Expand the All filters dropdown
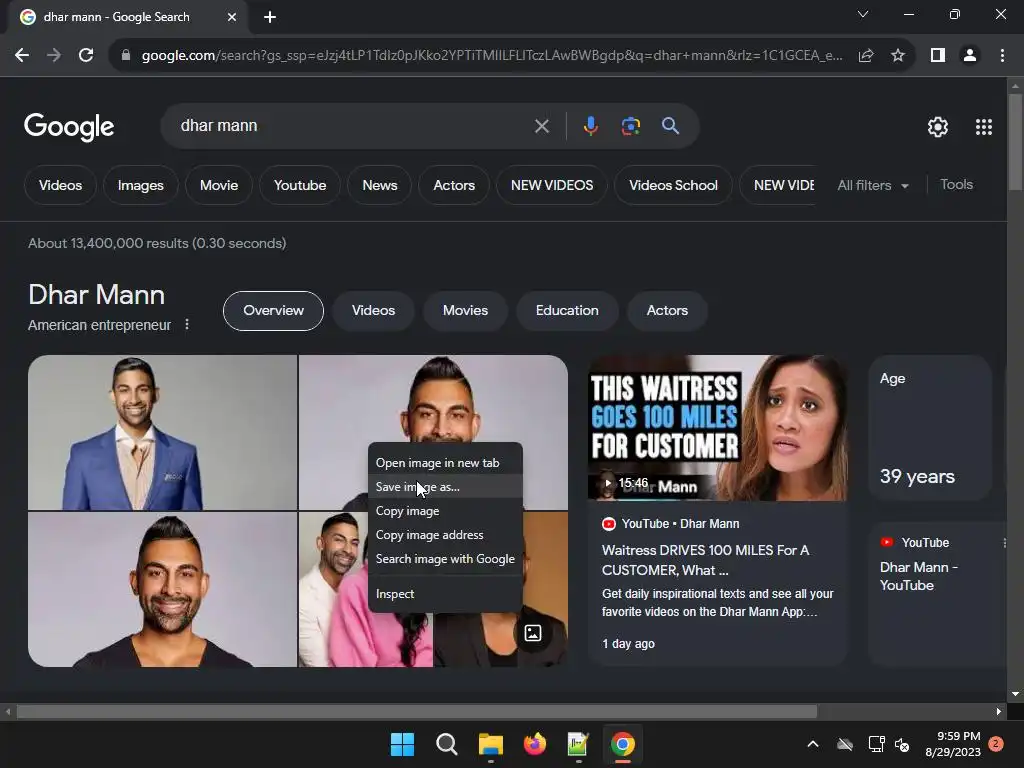Screen dimensions: 1024x768 coord(873,185)
